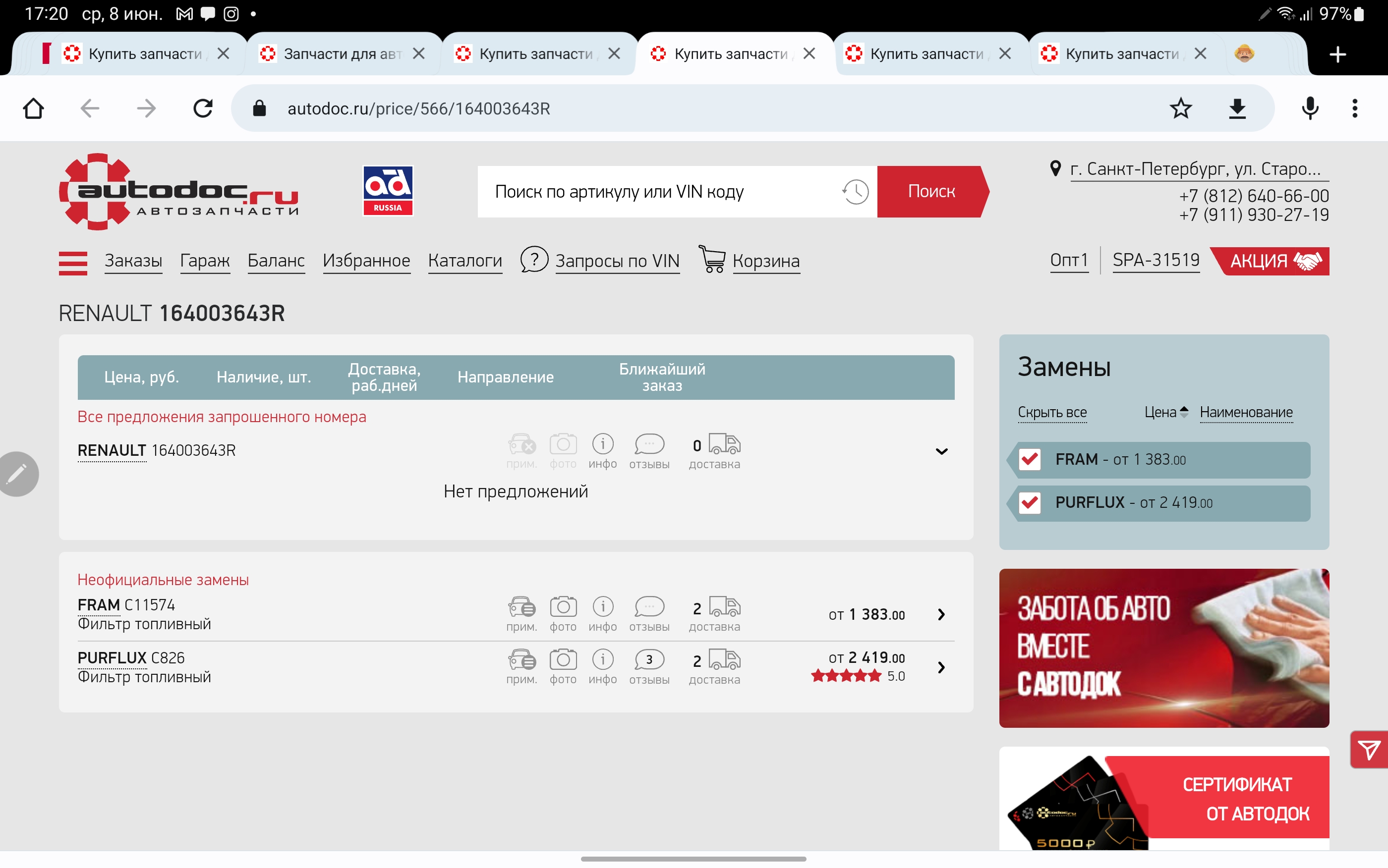
Task: Expand PURFLUX C826 offers arrow
Action: [x=941, y=667]
